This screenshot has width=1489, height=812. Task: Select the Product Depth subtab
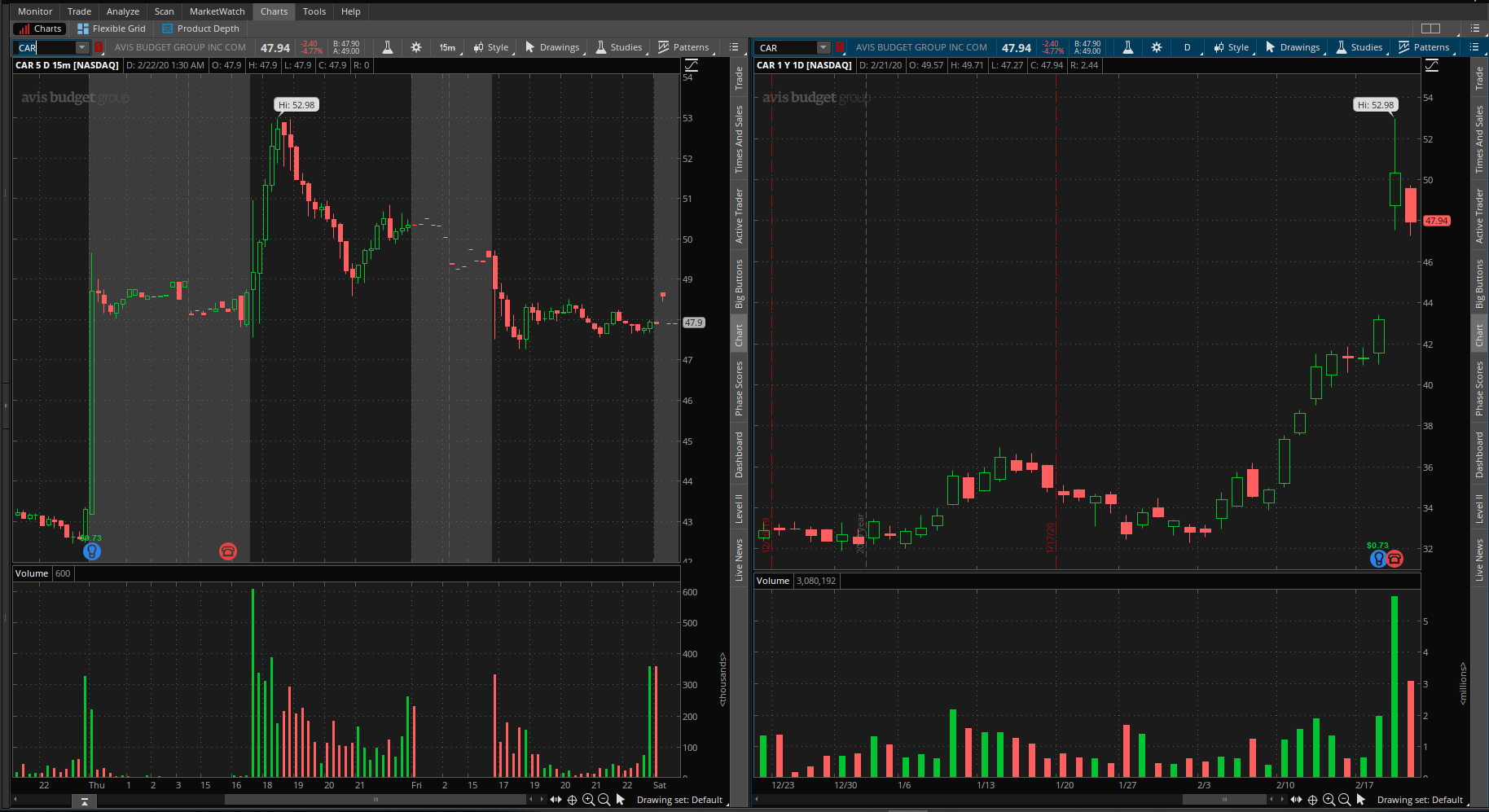[200, 29]
